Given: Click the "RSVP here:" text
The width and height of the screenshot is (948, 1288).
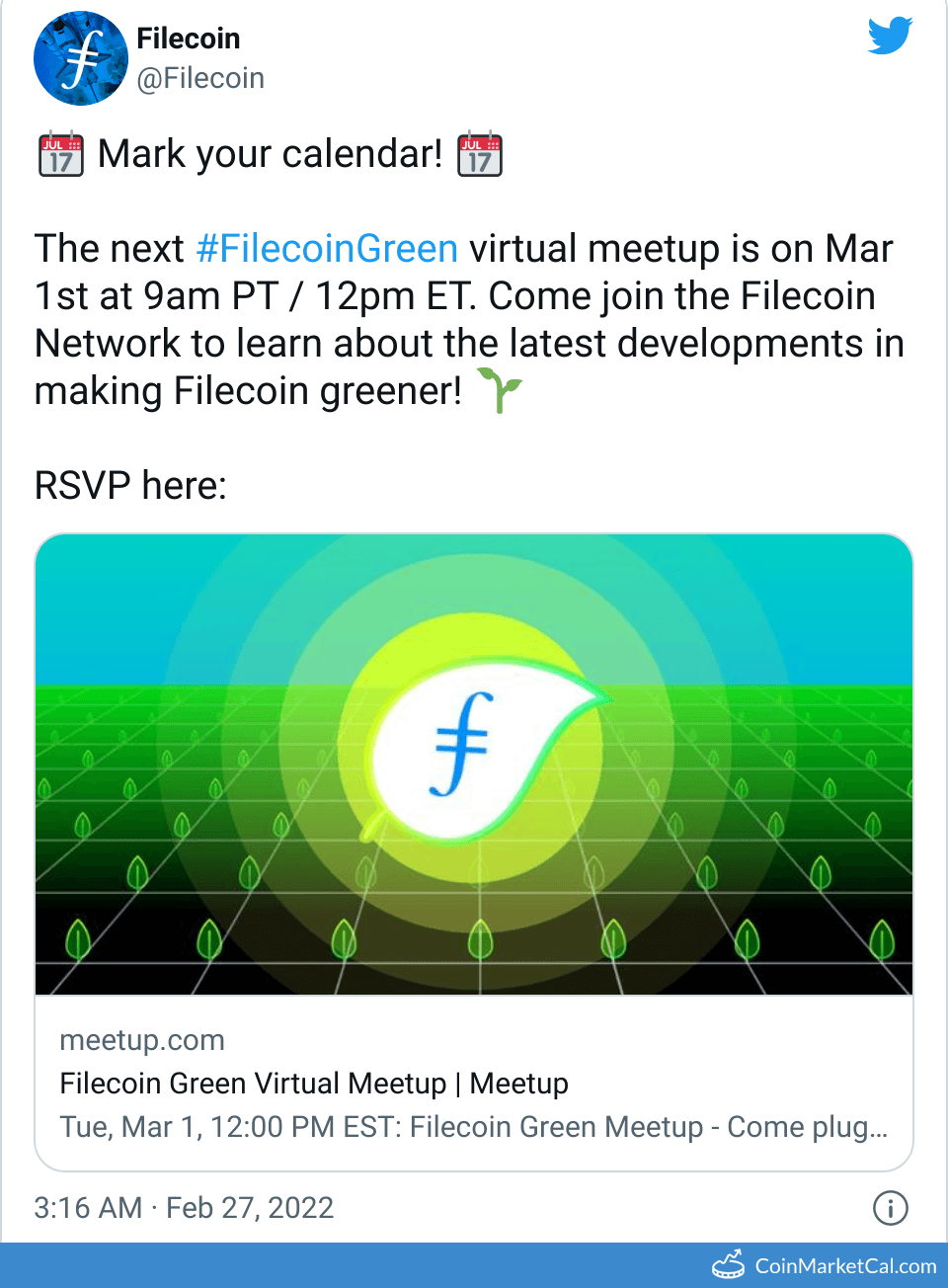Looking at the screenshot, I should tap(130, 486).
